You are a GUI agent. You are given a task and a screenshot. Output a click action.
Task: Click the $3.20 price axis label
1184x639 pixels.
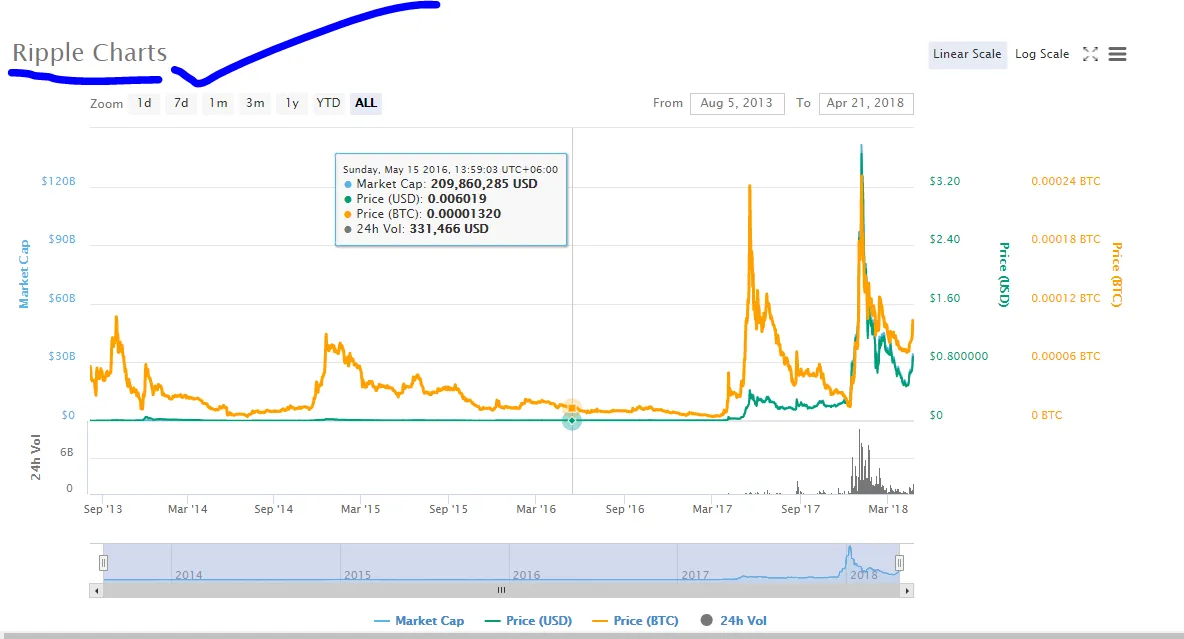945,181
